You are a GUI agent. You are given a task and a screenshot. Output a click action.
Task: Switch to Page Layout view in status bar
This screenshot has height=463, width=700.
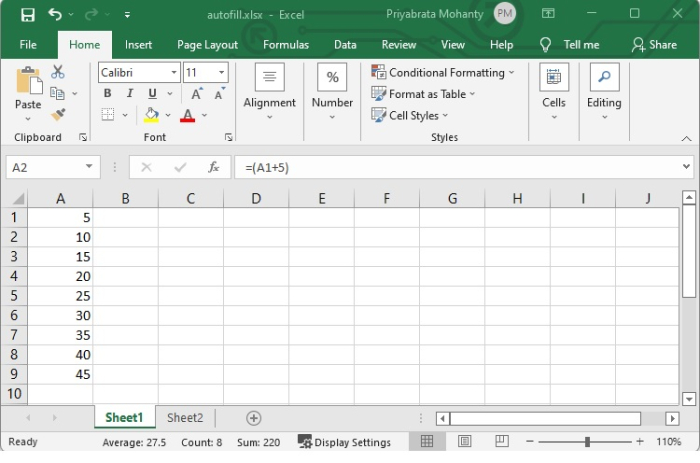tap(464, 442)
